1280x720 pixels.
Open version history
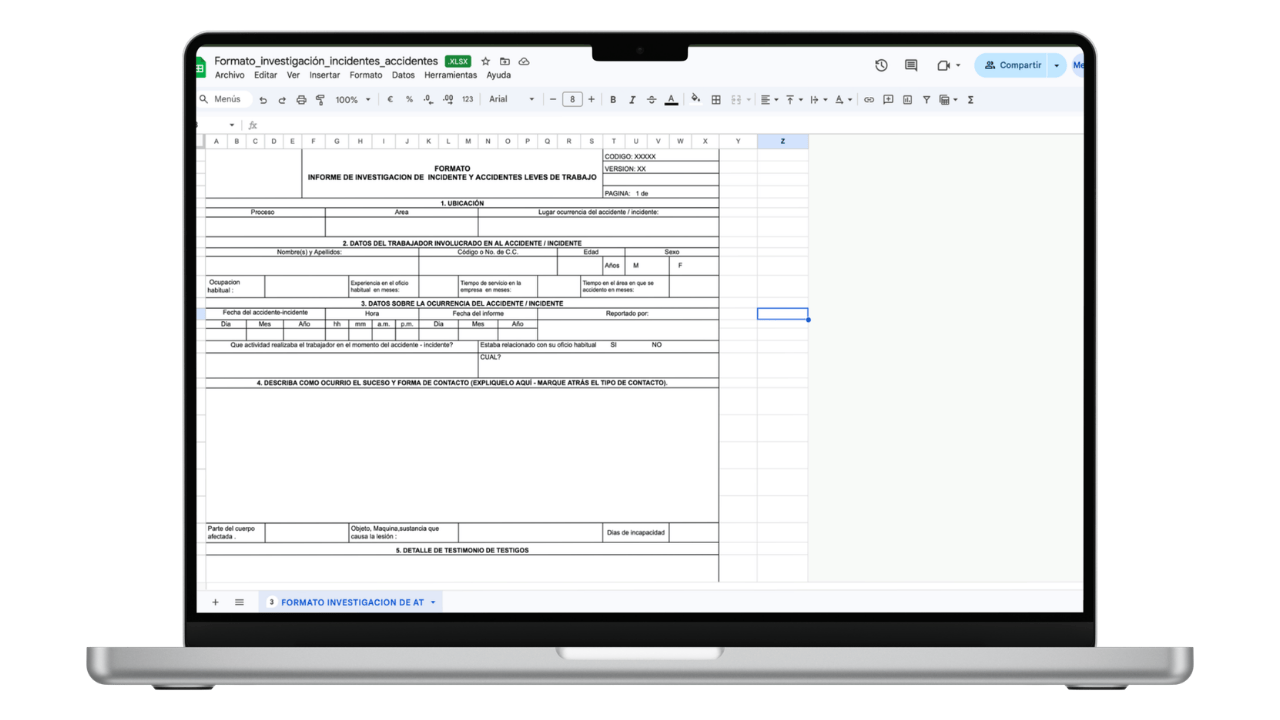[x=880, y=64]
